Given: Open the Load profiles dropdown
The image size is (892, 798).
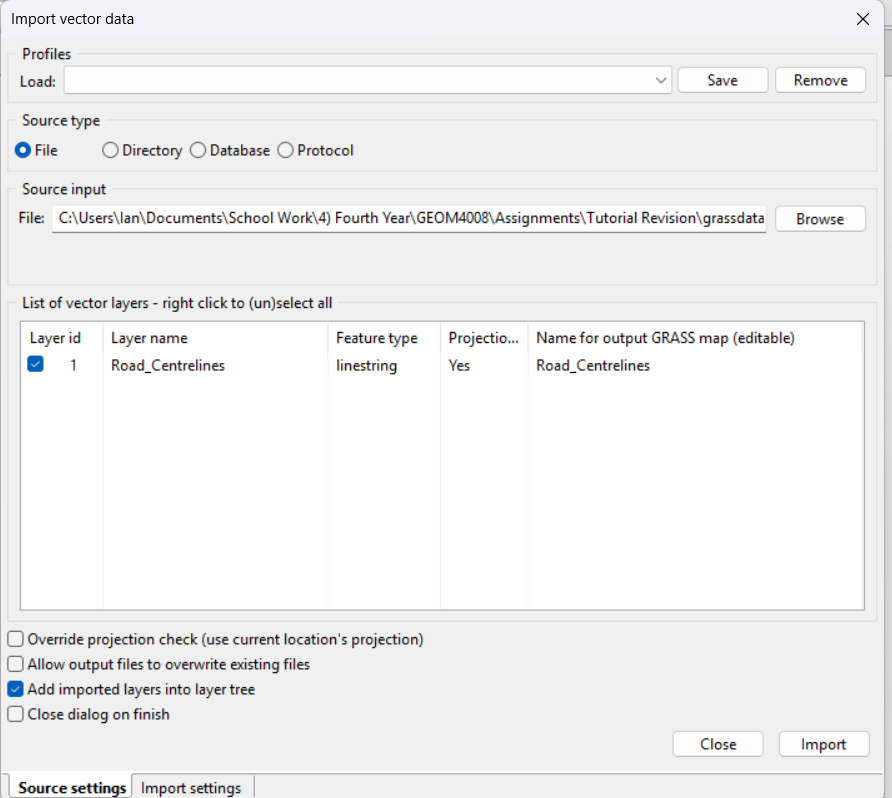Looking at the screenshot, I should [x=661, y=80].
